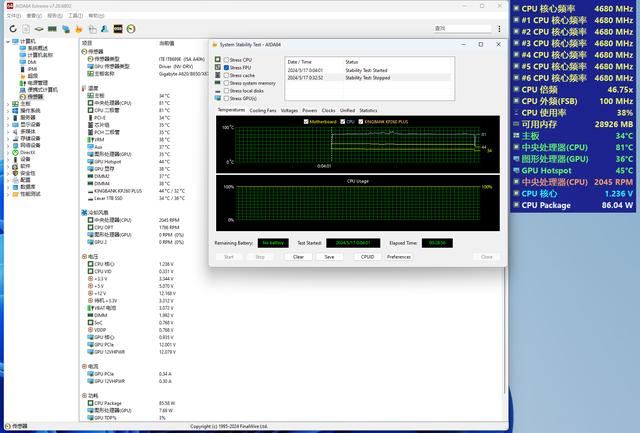The height and width of the screenshot is (433, 640).
Task: Click the Stress CPU chip icon
Action: 218,60
